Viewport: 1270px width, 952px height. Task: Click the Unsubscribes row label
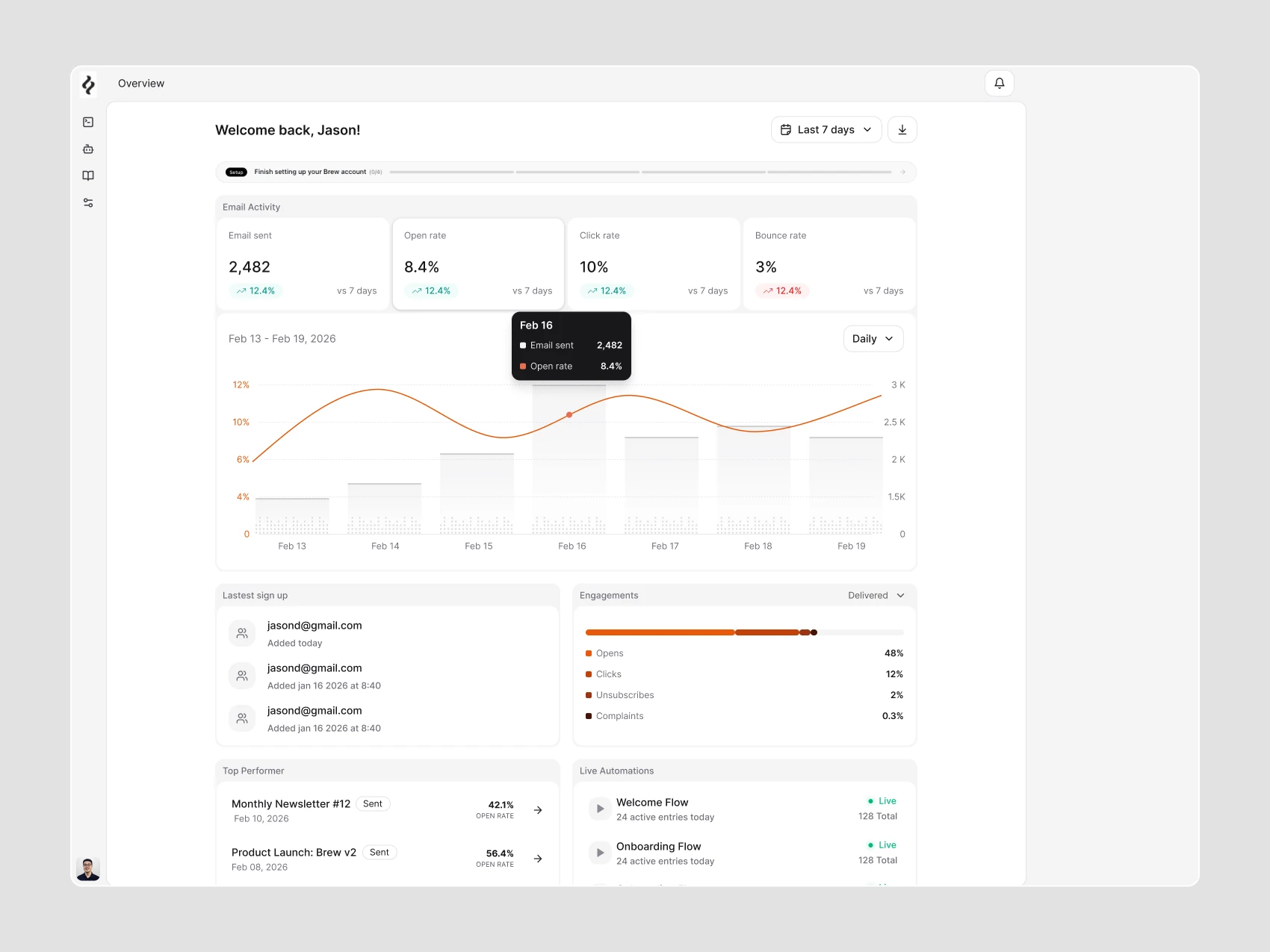coord(625,695)
